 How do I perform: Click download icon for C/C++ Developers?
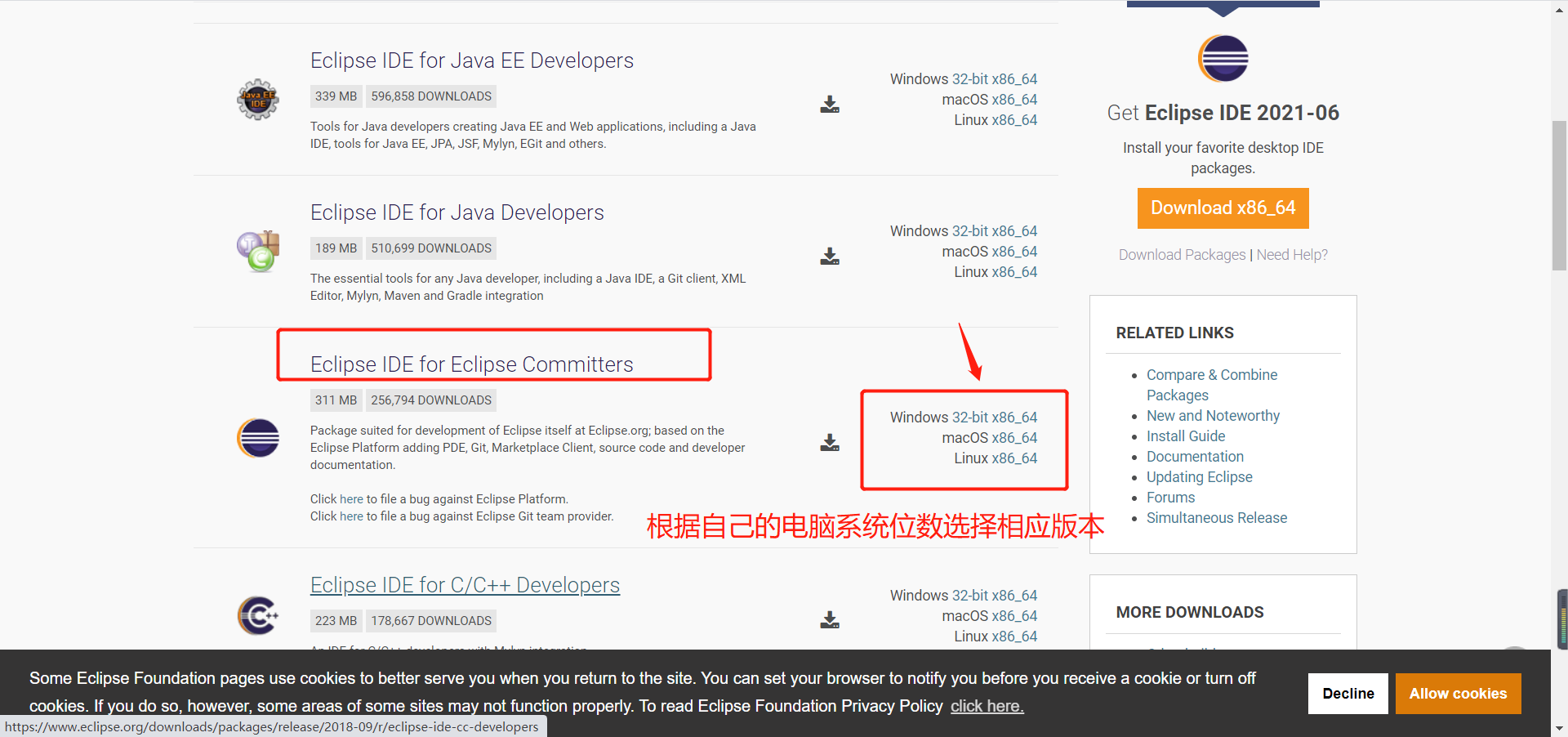pos(830,620)
